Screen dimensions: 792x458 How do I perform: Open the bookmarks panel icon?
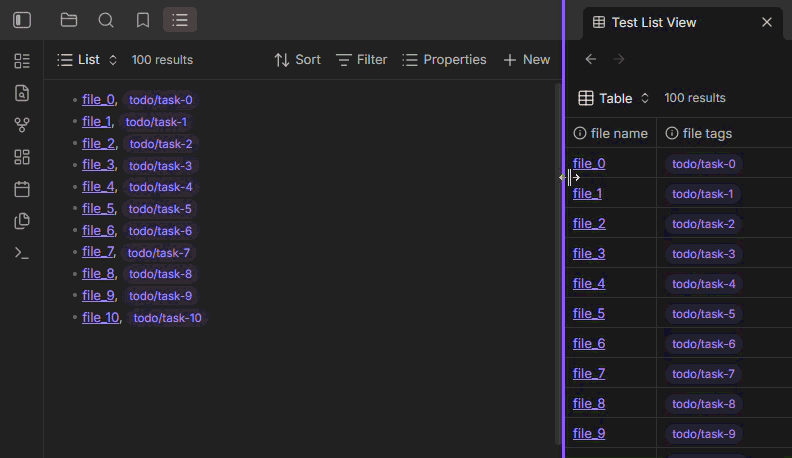coord(143,20)
